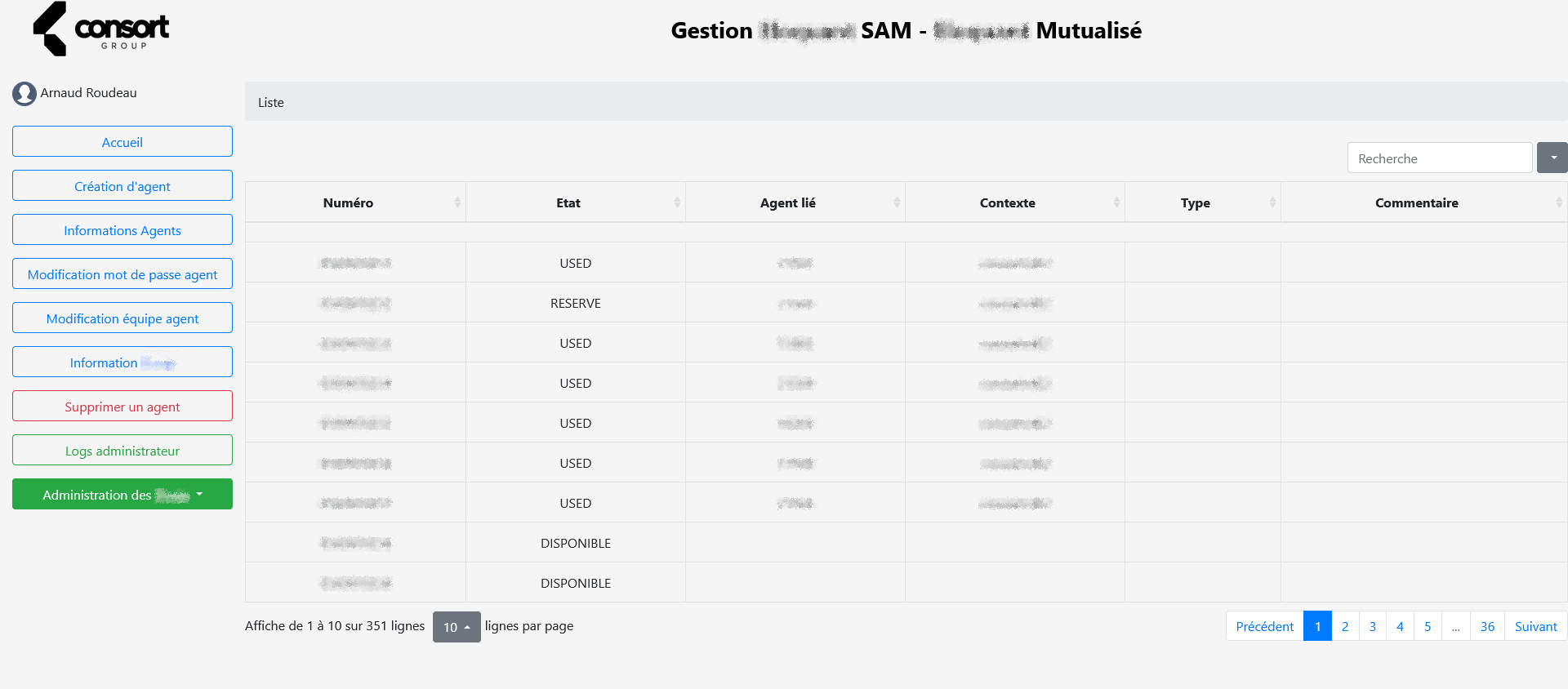Viewport: 1568px width, 689px height.
Task: Open Création d'agent page
Action: (122, 186)
